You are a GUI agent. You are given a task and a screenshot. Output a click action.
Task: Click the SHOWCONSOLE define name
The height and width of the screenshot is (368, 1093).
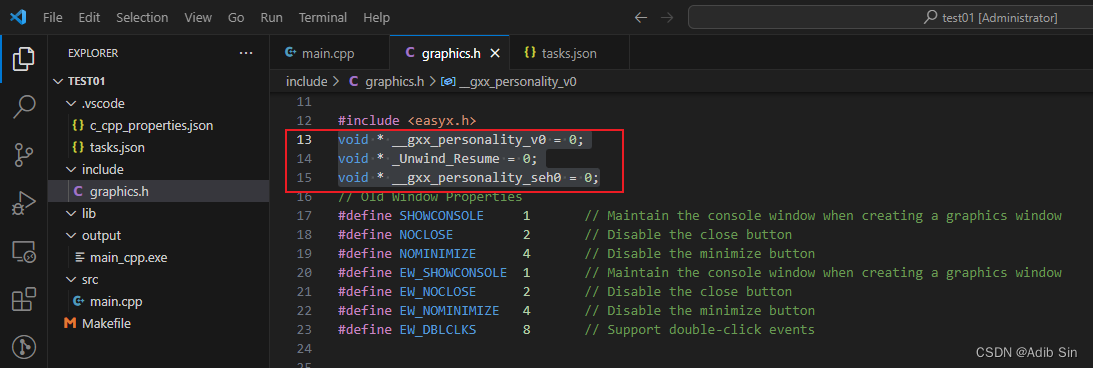441,215
